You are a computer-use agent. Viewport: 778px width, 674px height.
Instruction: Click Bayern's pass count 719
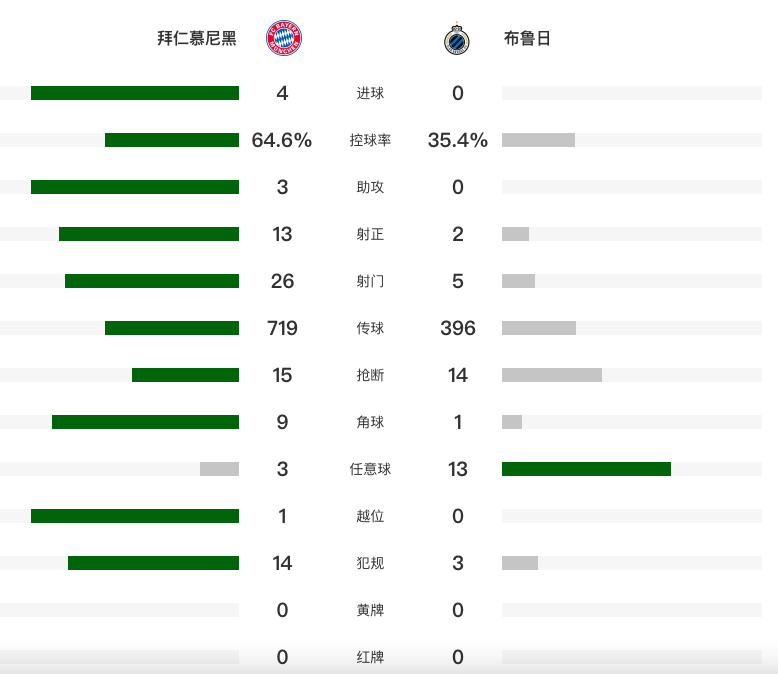tap(282, 328)
